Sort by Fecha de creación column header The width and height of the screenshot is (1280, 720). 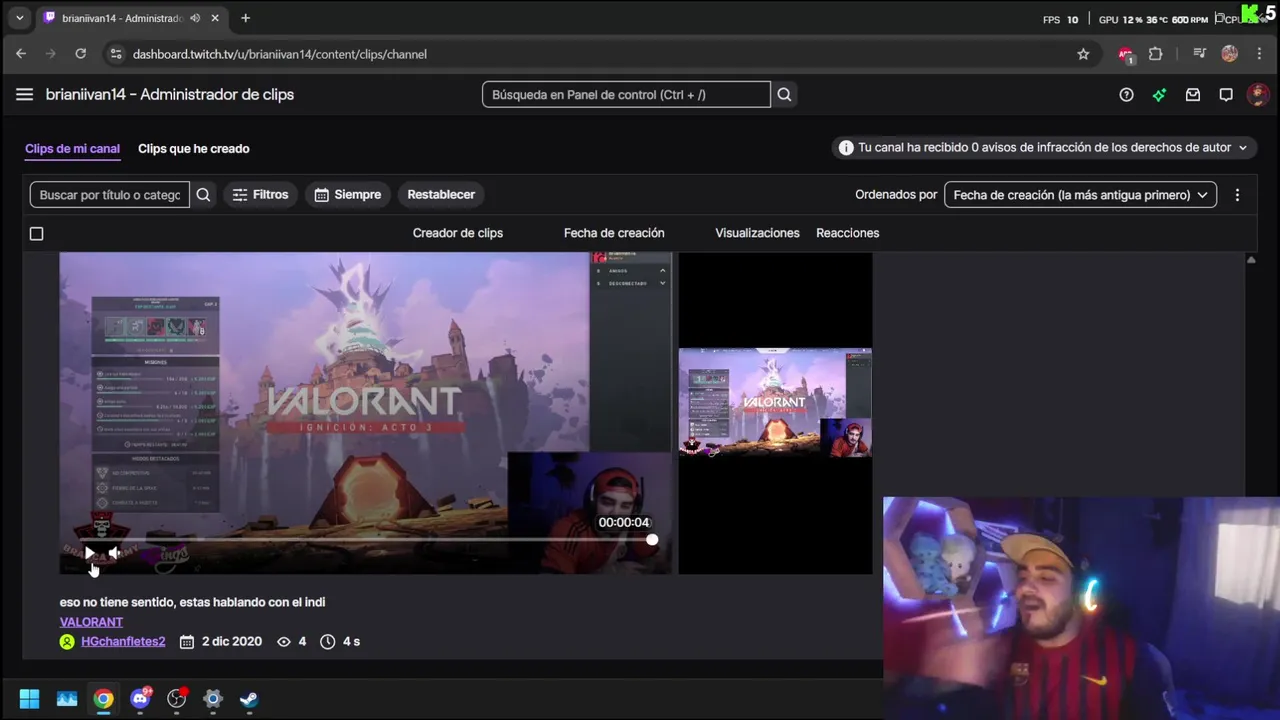point(614,233)
